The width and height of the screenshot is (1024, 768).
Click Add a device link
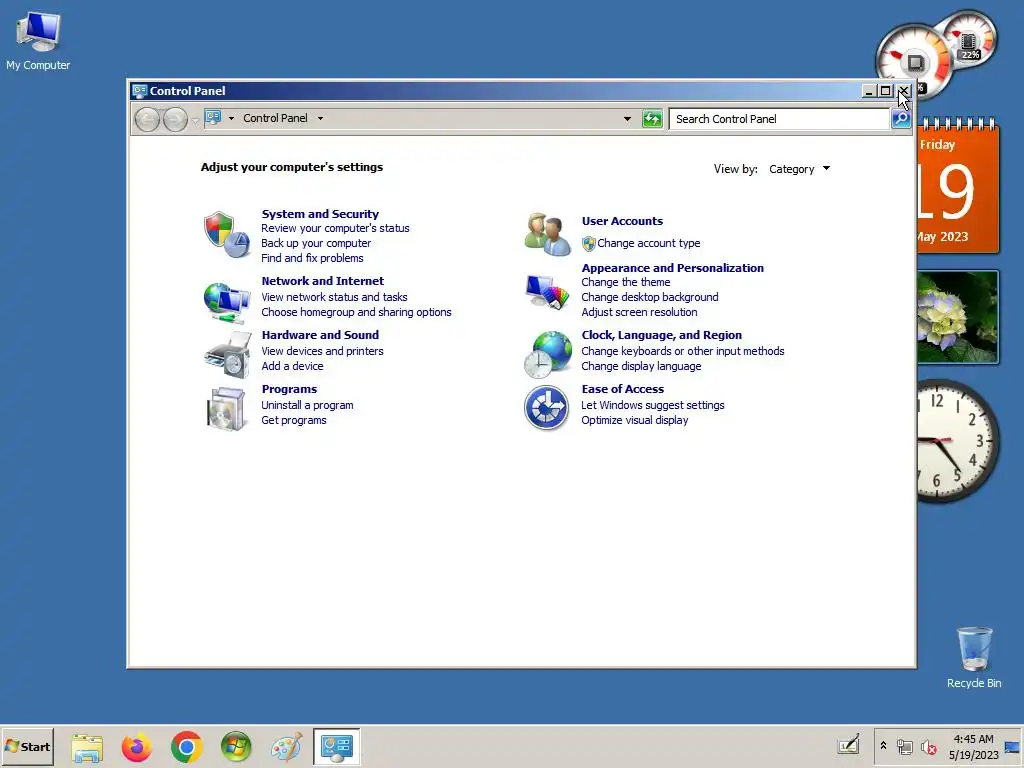[x=292, y=366]
